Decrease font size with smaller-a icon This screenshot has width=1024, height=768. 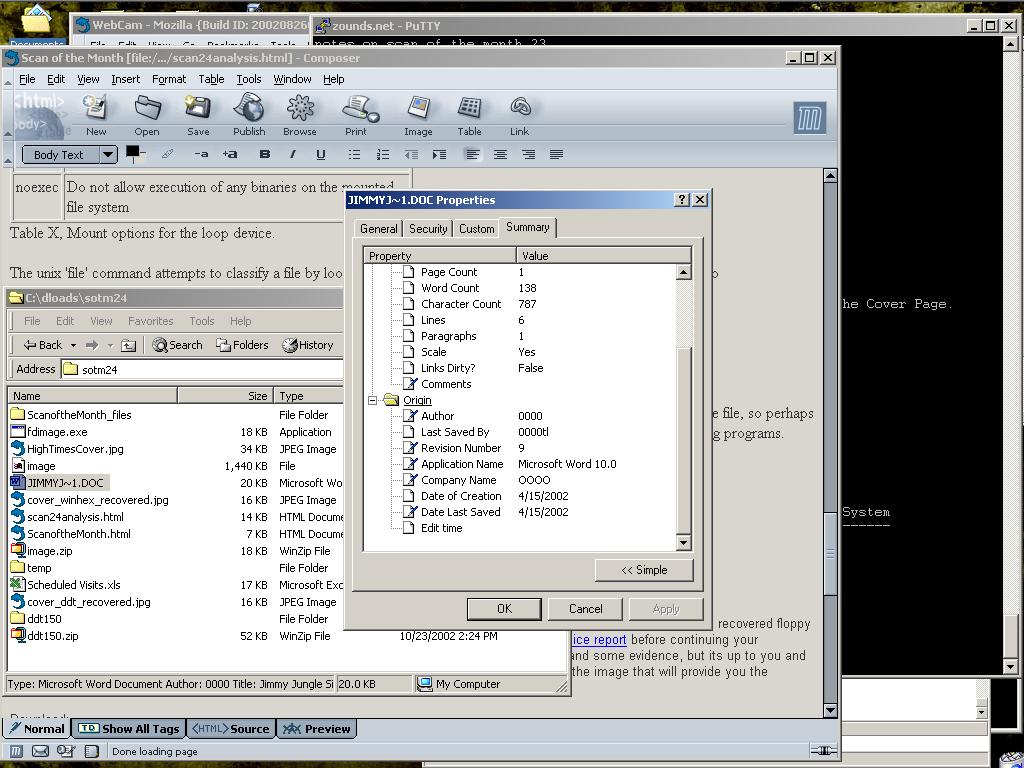click(201, 155)
